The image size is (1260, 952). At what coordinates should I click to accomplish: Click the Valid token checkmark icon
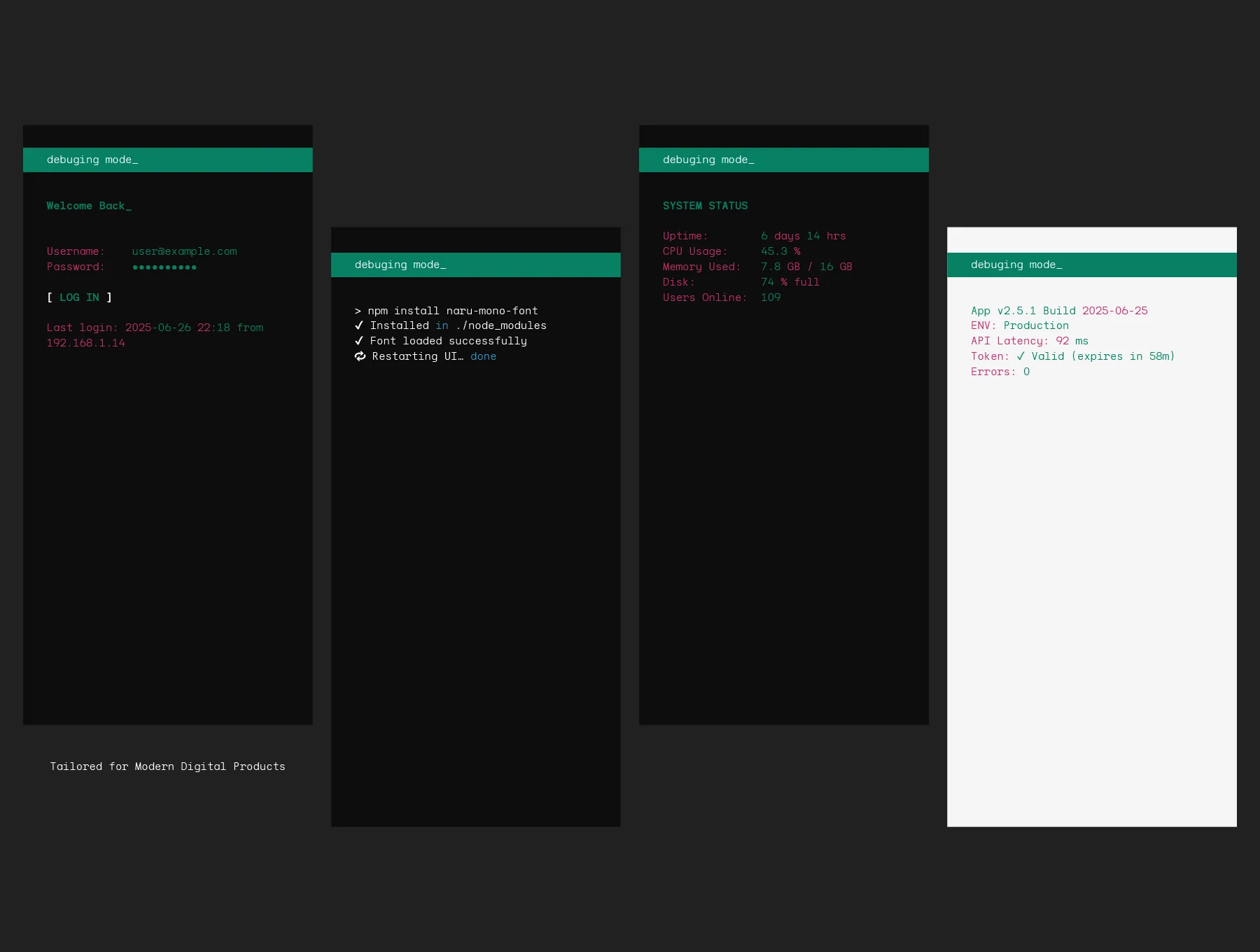(1021, 356)
